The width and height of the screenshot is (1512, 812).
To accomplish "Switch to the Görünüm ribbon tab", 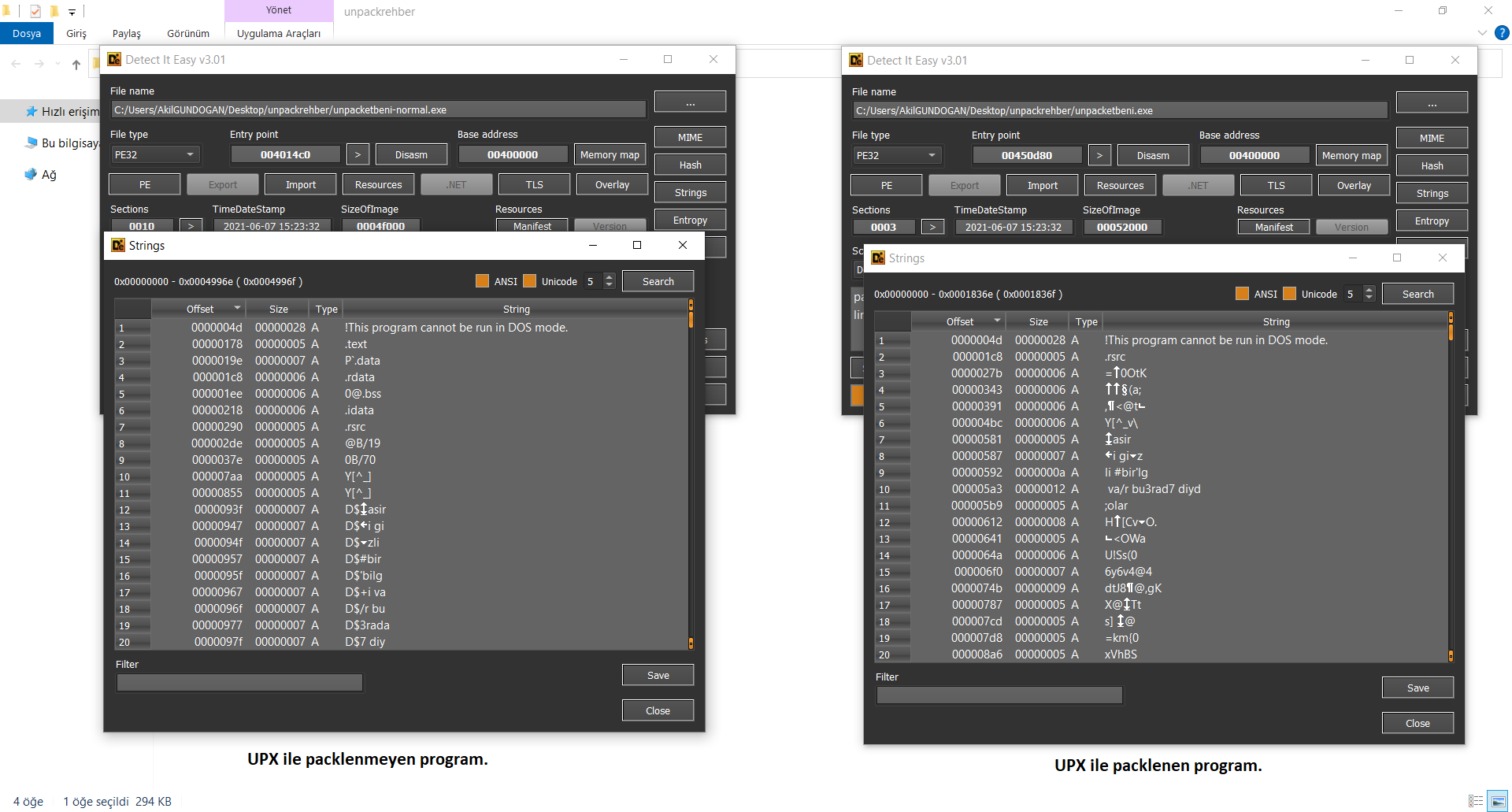I will pyautogui.click(x=188, y=33).
